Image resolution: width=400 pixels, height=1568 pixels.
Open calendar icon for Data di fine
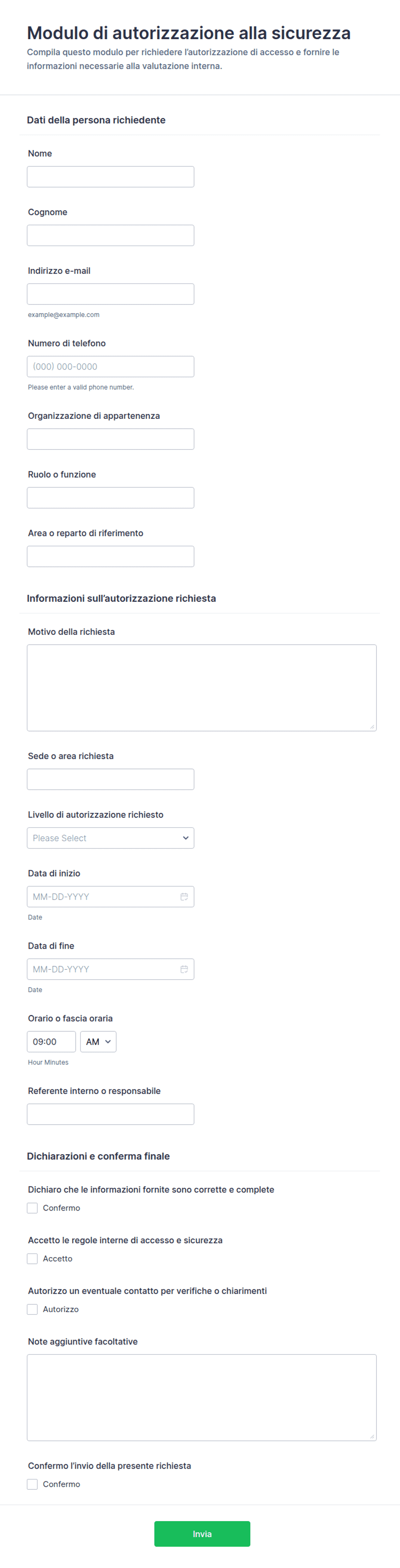[184, 969]
